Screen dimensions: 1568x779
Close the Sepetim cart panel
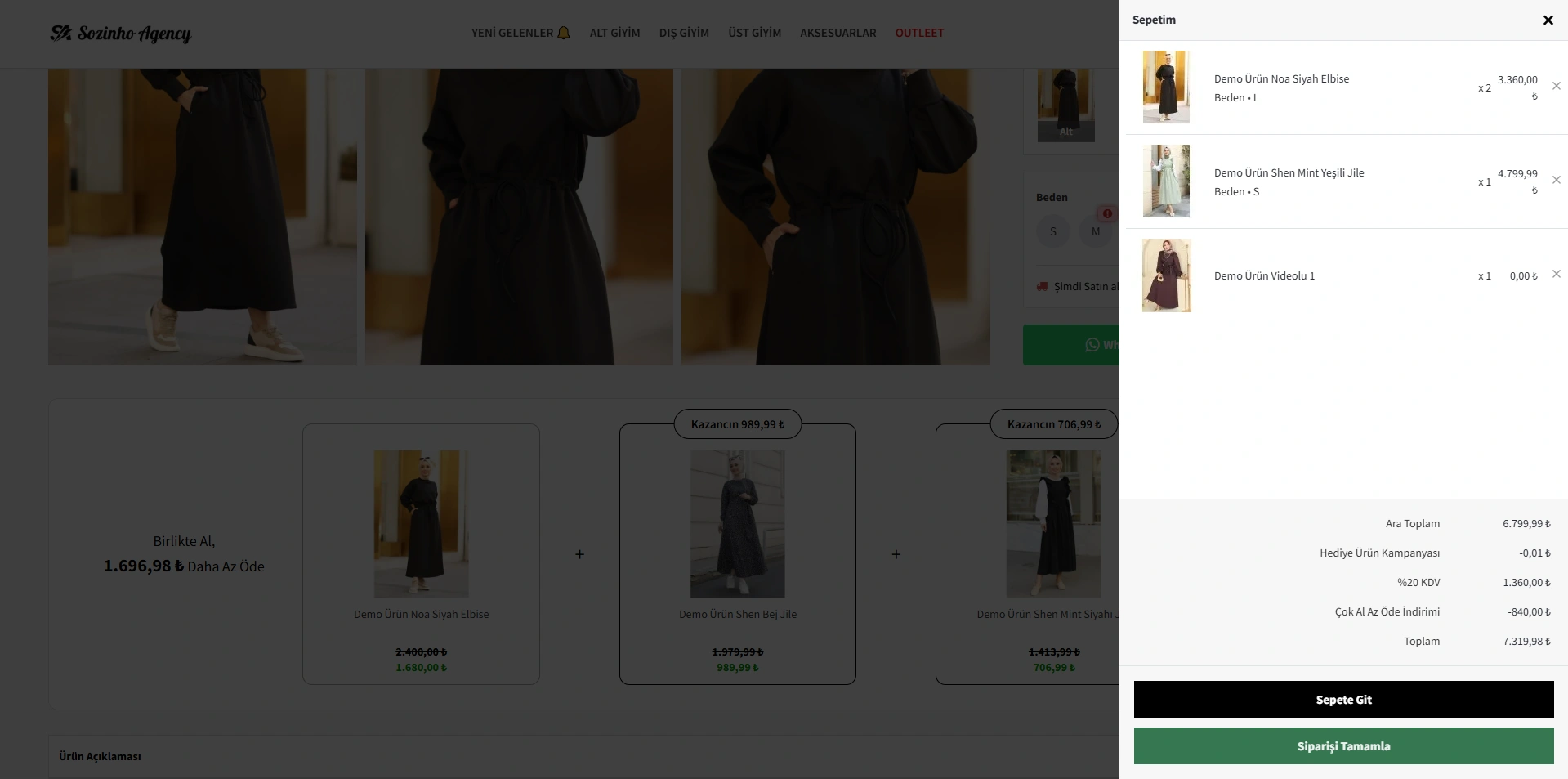(1548, 20)
